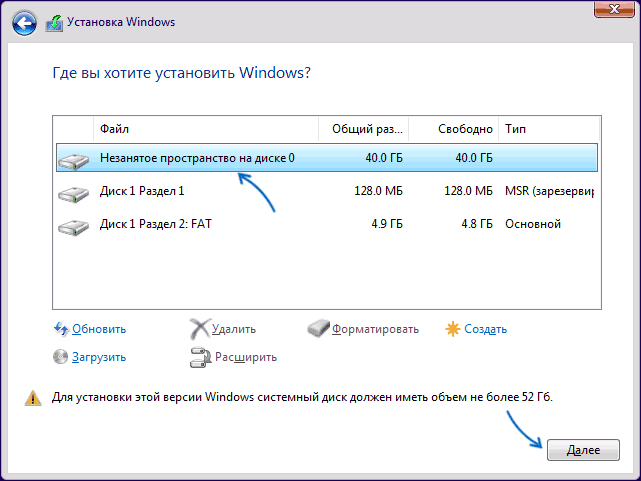Click the eraser disk icon beside Форматировать
The image size is (641, 481).
[318, 329]
